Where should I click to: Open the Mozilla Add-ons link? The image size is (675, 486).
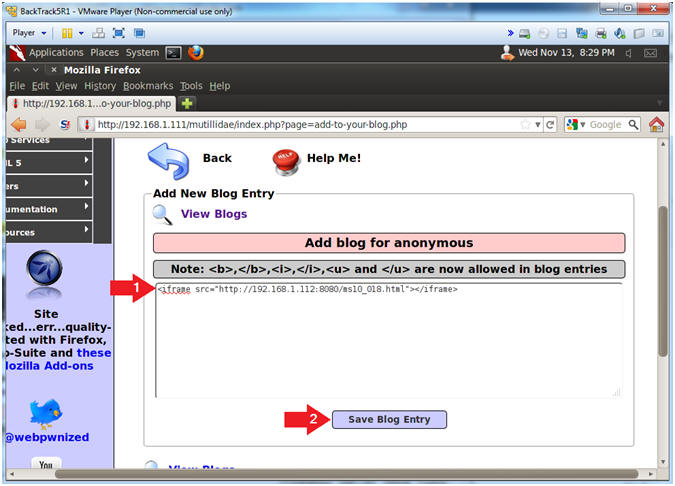[50, 366]
